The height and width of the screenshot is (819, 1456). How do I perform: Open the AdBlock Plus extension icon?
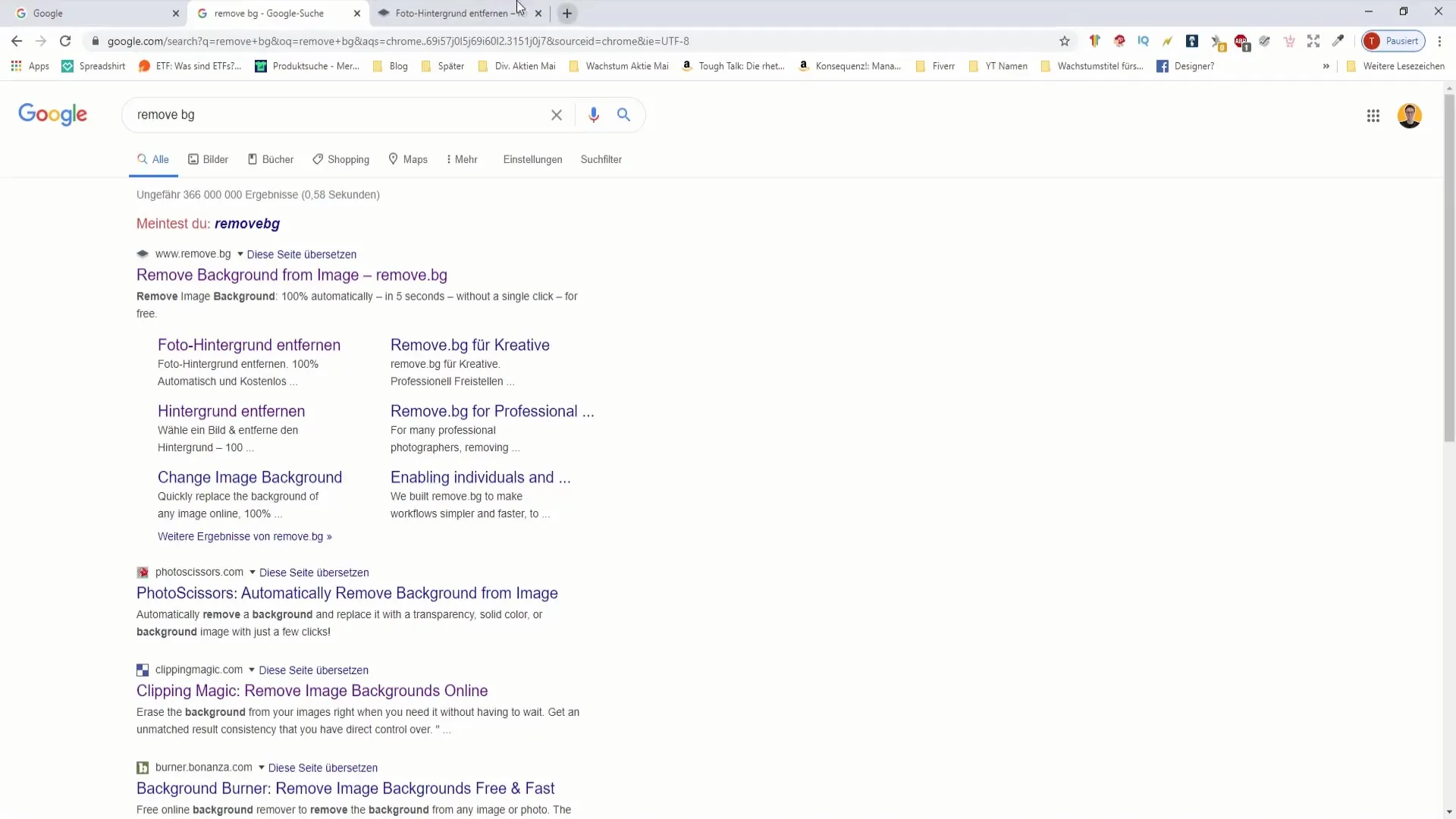pos(1241,42)
